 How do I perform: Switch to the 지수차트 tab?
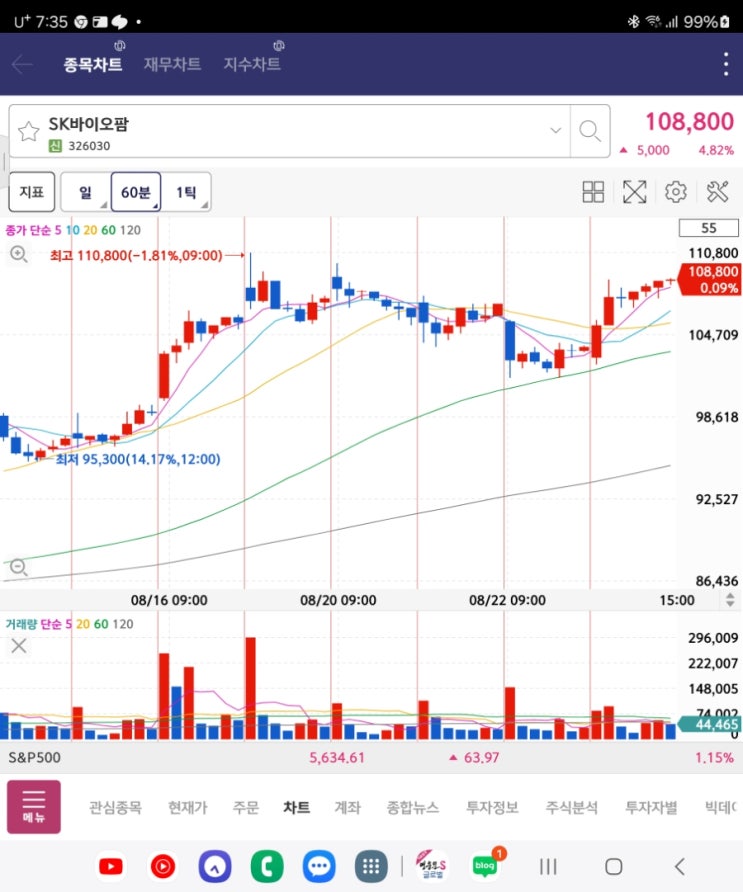click(x=252, y=64)
